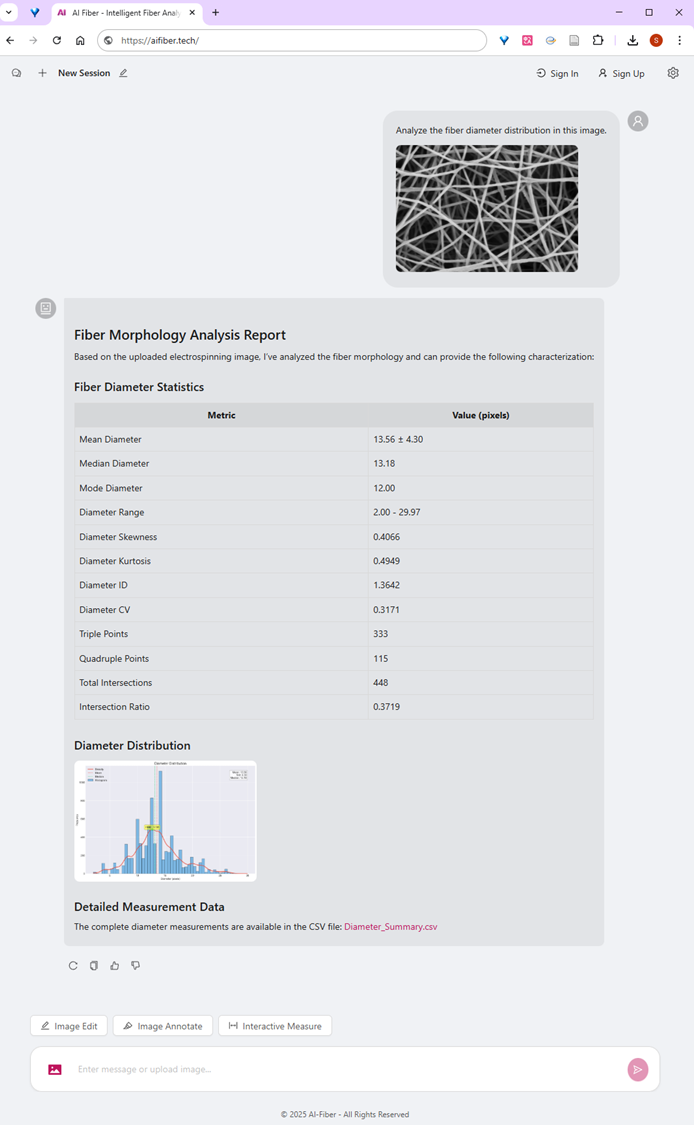Regenerate the response
This screenshot has height=1125, width=694.
[x=73, y=965]
